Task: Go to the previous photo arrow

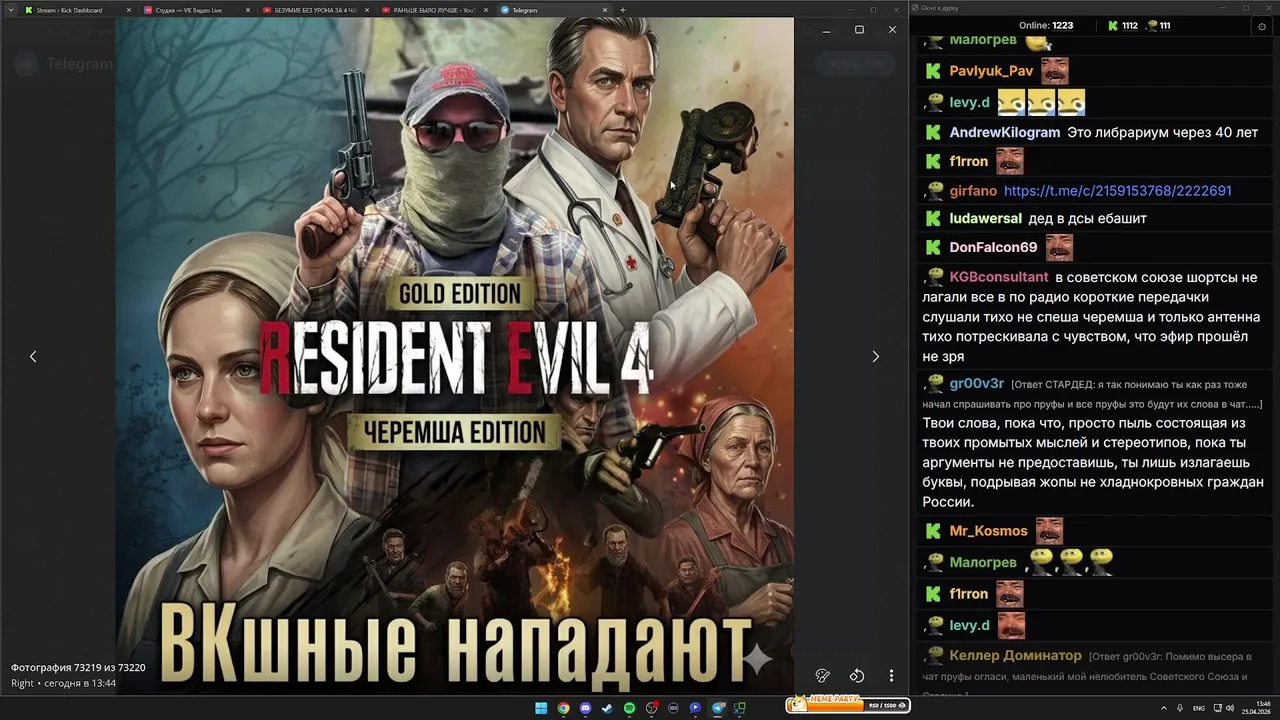Action: tap(33, 356)
